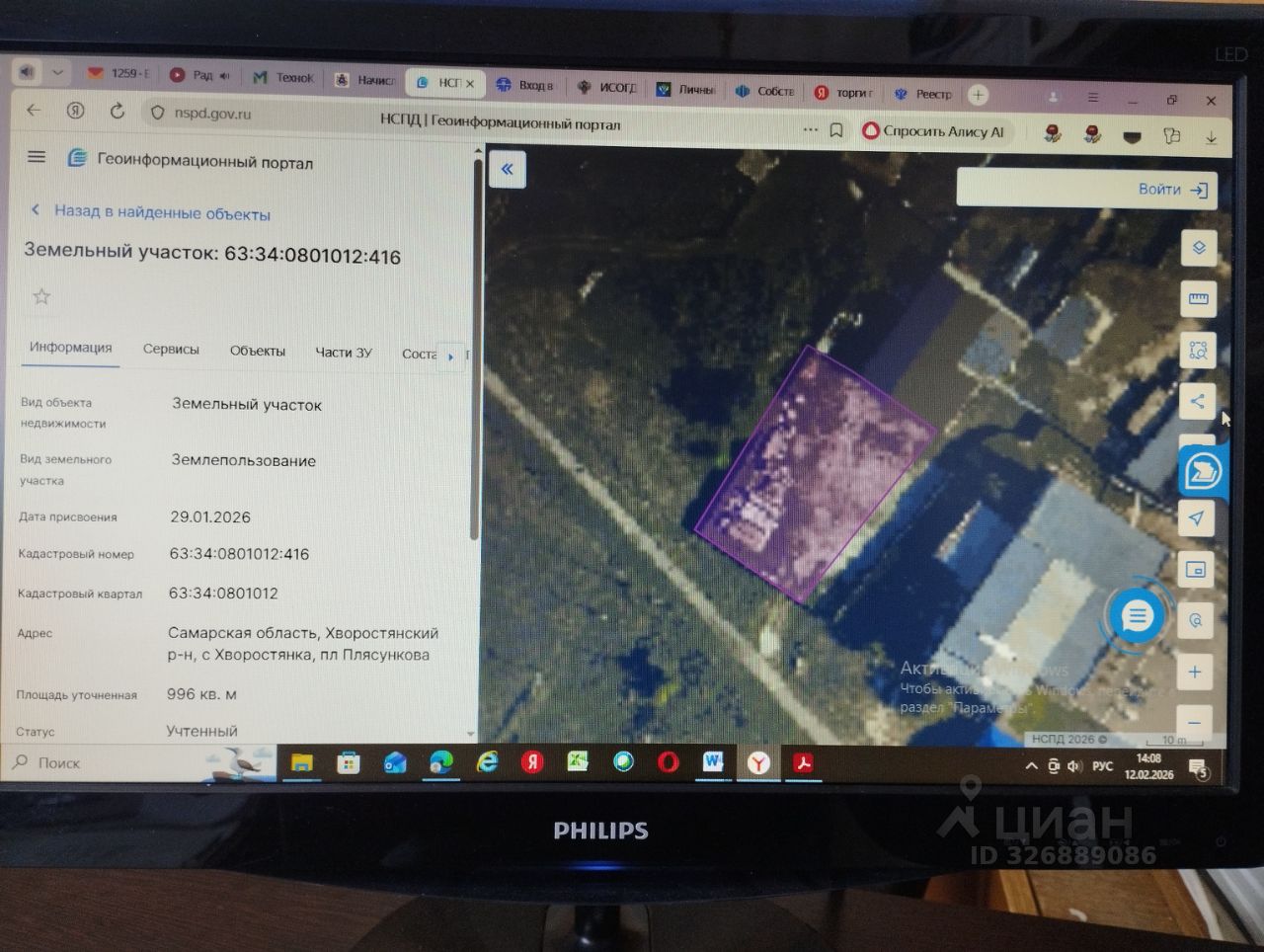Click the Землепользование value

tap(244, 460)
